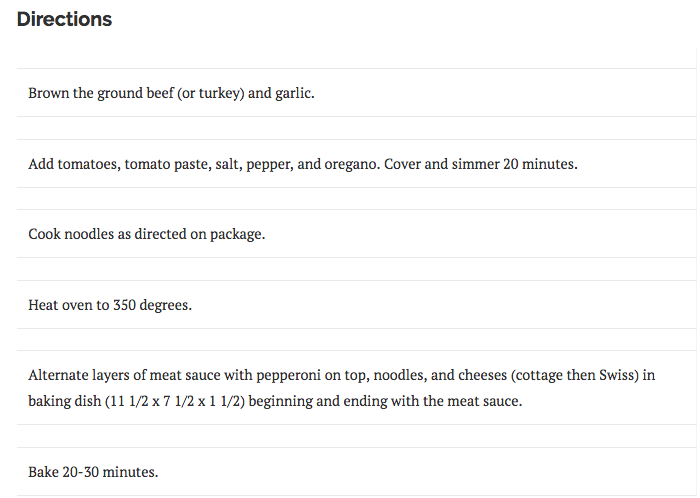Click the line starting with Alternate layers

(x=341, y=376)
